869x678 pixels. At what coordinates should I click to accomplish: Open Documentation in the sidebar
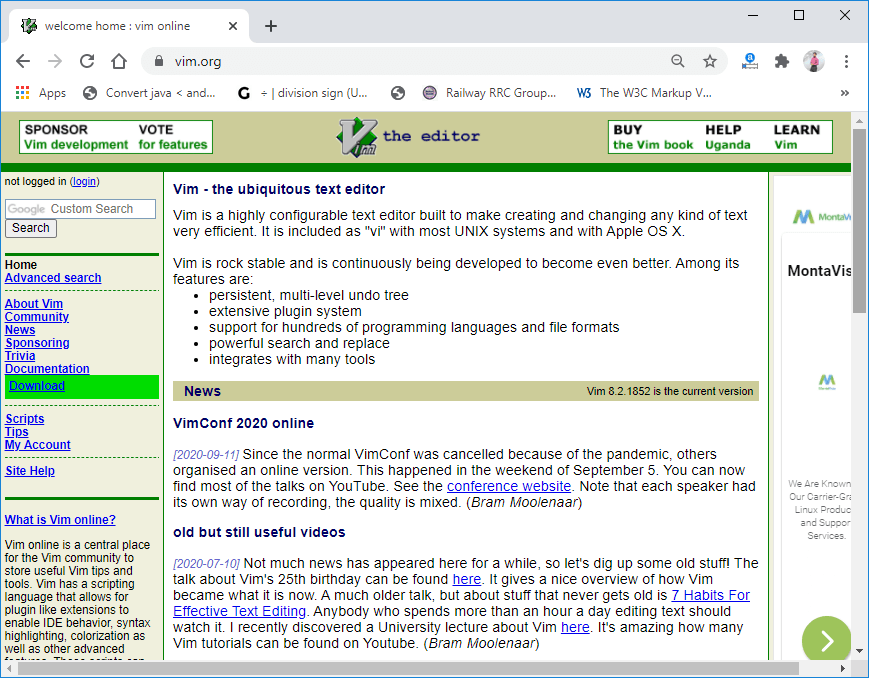point(47,369)
